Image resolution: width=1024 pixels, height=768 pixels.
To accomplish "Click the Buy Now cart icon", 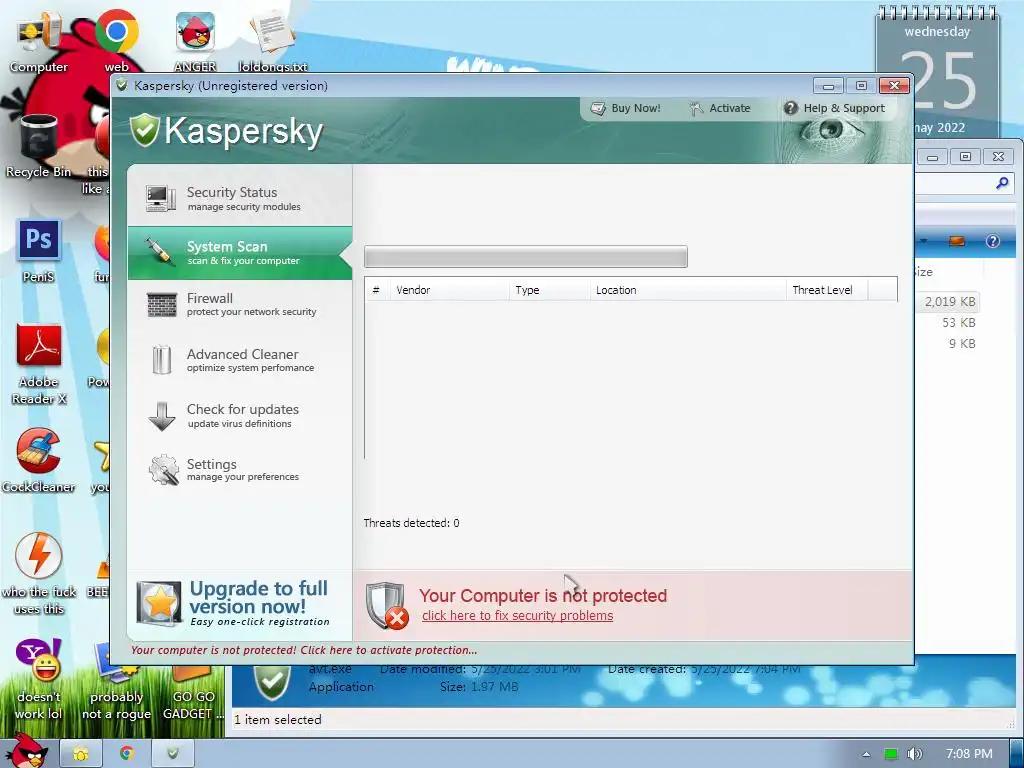I will [x=598, y=108].
